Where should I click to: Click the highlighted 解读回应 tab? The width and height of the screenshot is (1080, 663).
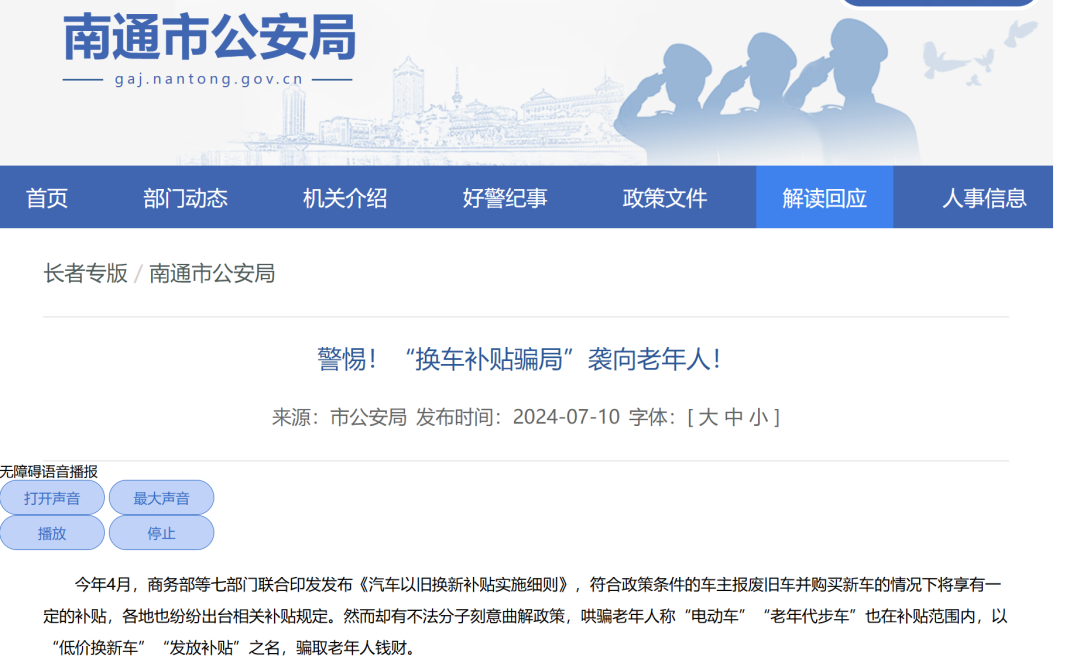pos(824,198)
